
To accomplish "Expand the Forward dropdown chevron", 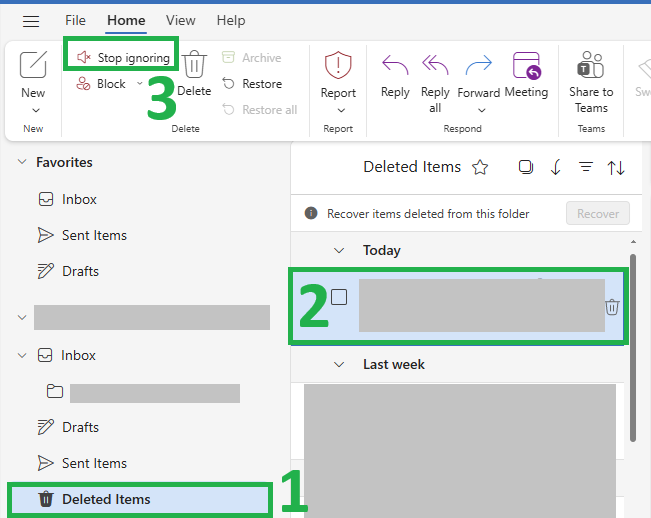I will coord(482,110).
